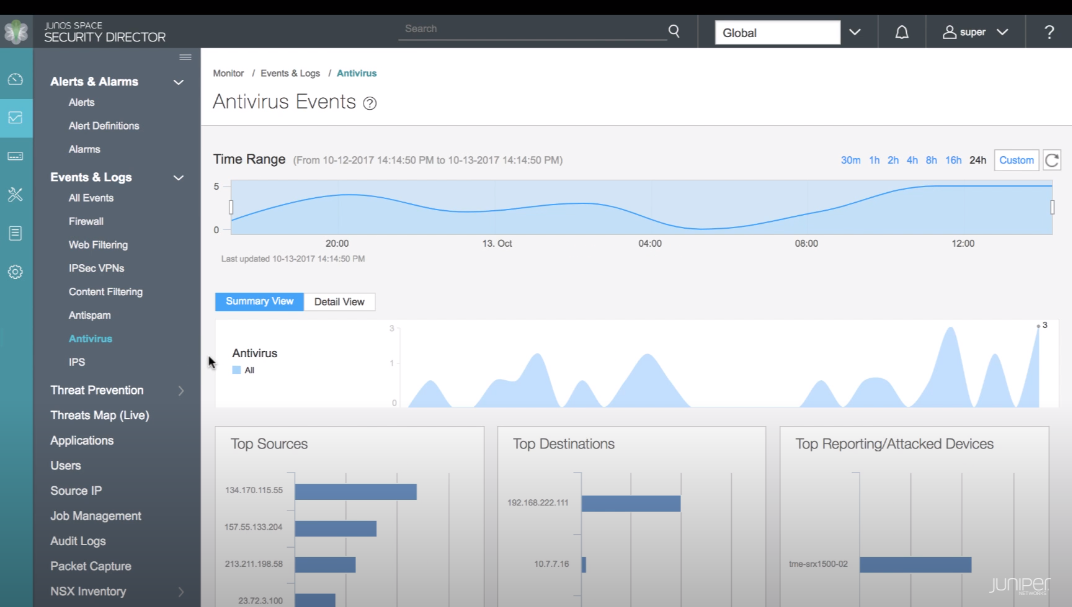Click the Custom time range button
The image size is (1072, 607).
tap(1016, 160)
